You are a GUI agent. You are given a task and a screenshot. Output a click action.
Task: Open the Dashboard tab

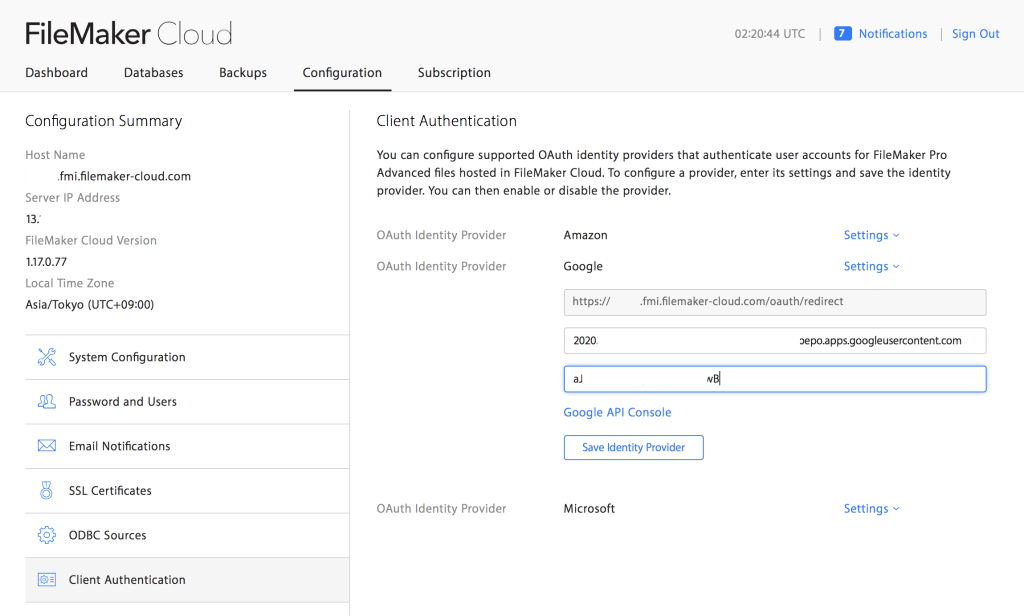(56, 73)
